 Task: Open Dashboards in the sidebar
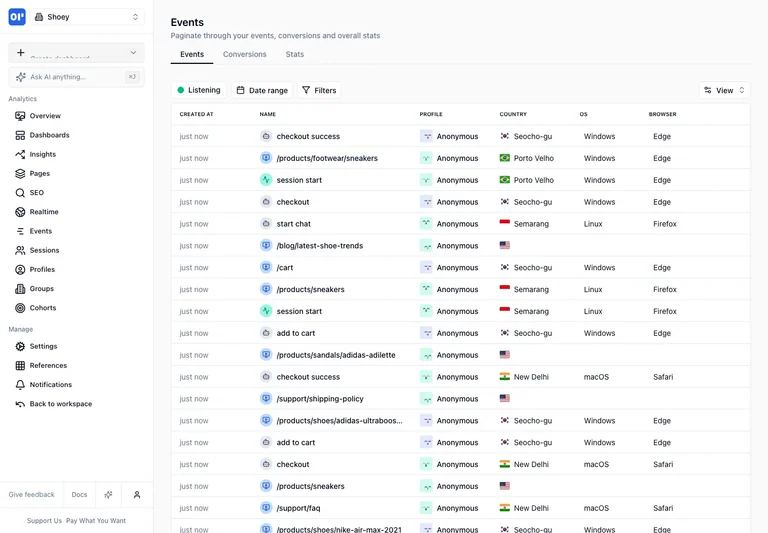click(49, 135)
